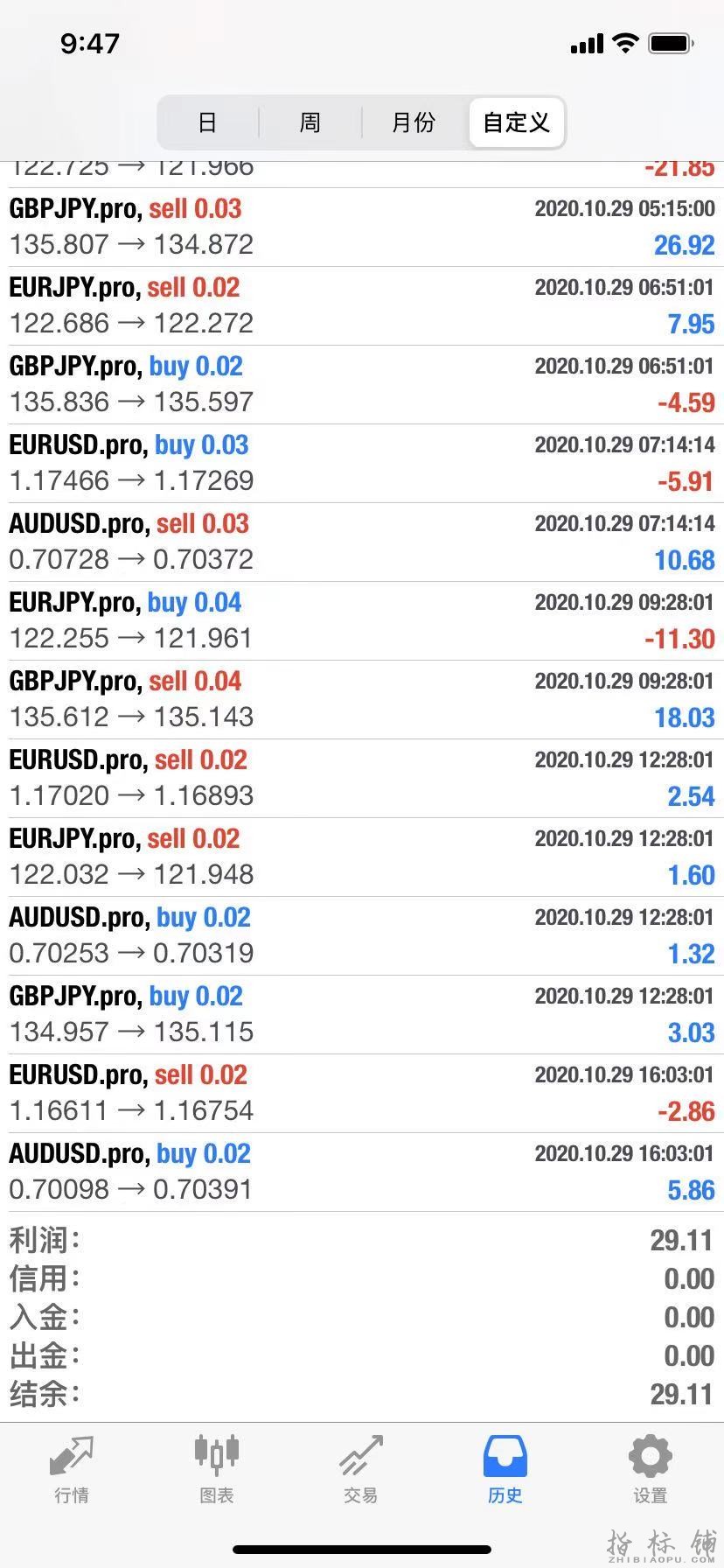The height and width of the screenshot is (1568, 724).
Task: Tap the EURJPY.pro buy 0.04 entry
Action: 361,620
